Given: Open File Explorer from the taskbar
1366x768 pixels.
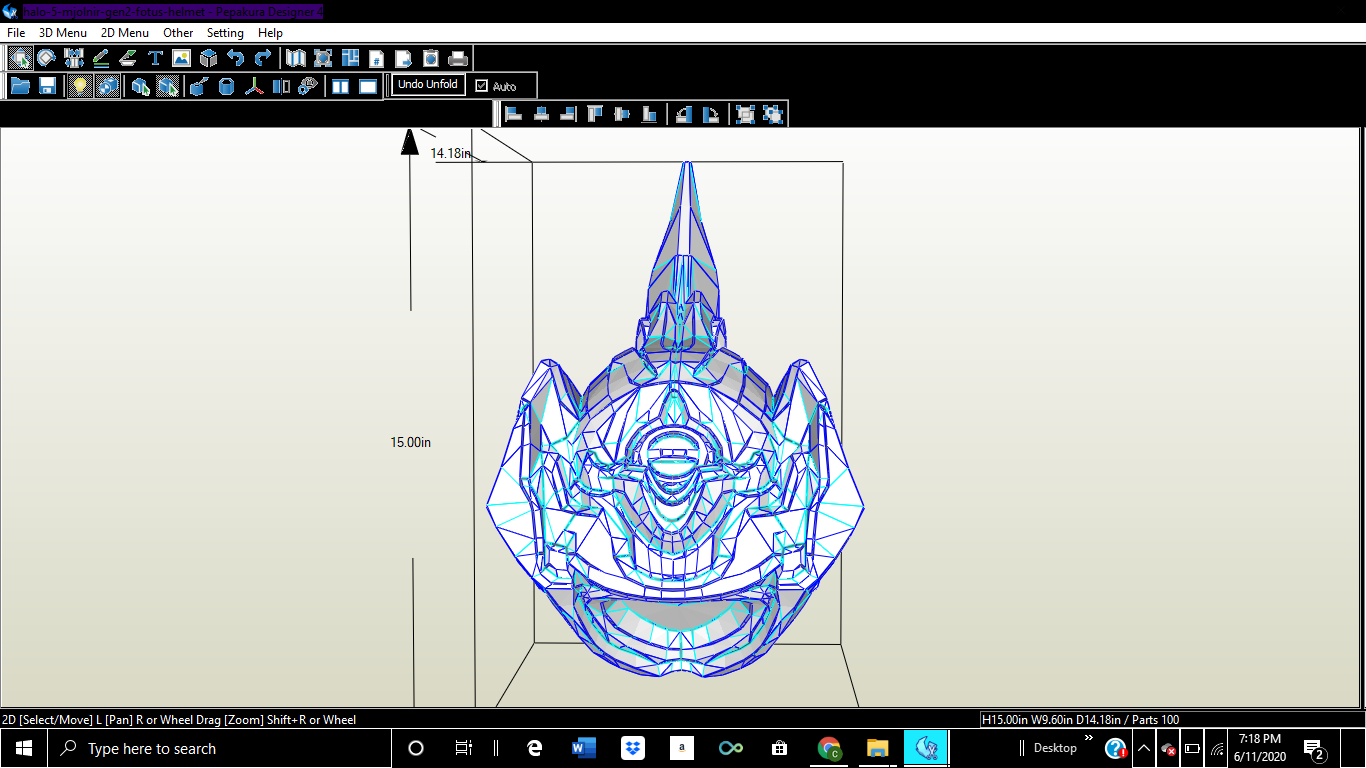Looking at the screenshot, I should point(877,748).
